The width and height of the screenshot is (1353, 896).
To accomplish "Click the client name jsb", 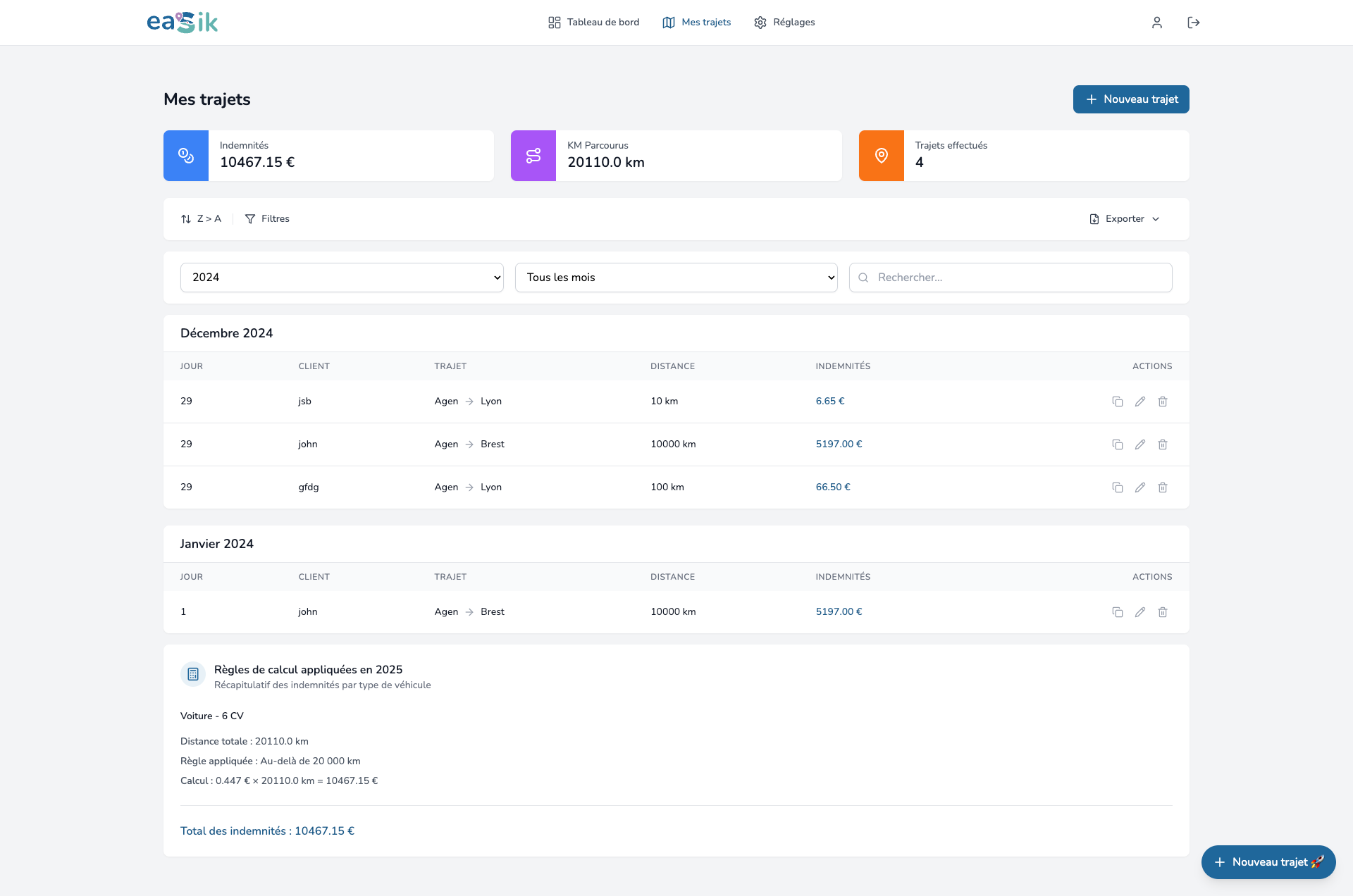I will [304, 402].
